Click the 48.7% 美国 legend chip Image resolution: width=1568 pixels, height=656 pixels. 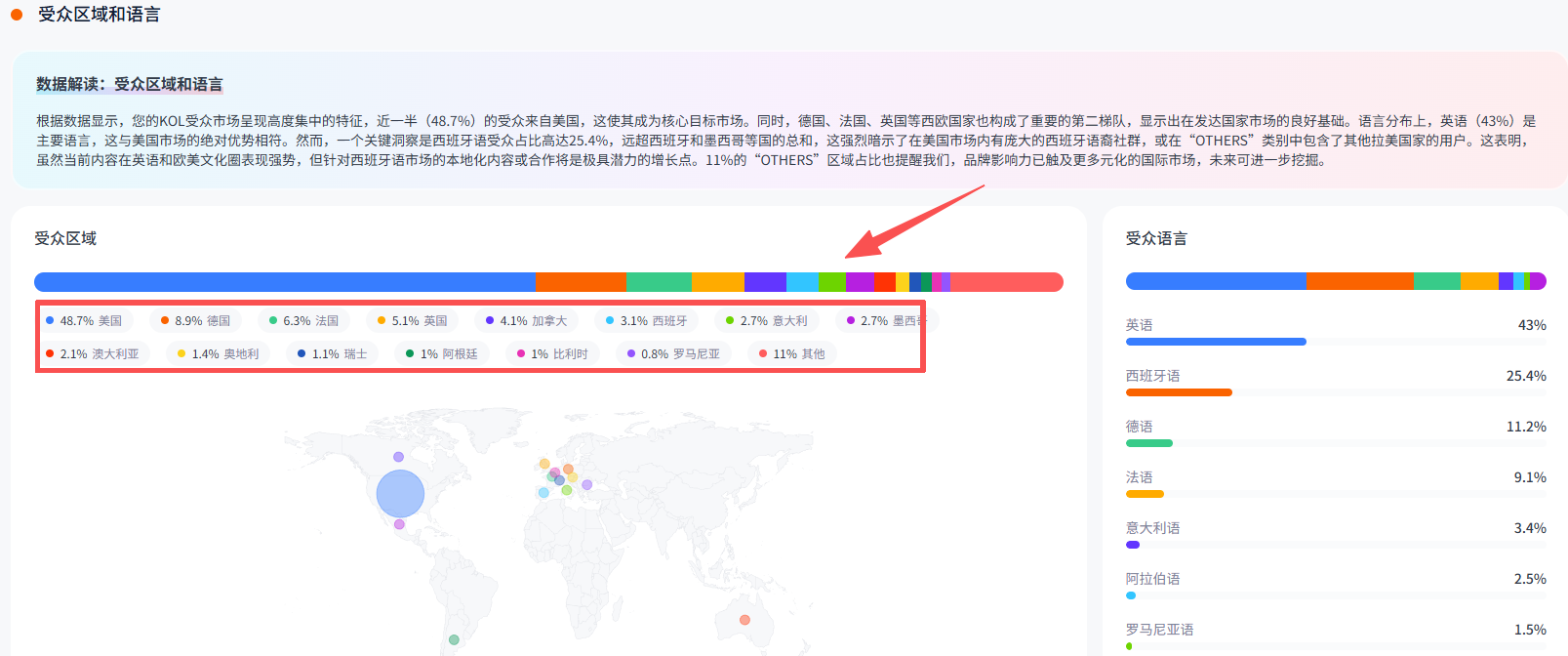pyautogui.click(x=85, y=320)
